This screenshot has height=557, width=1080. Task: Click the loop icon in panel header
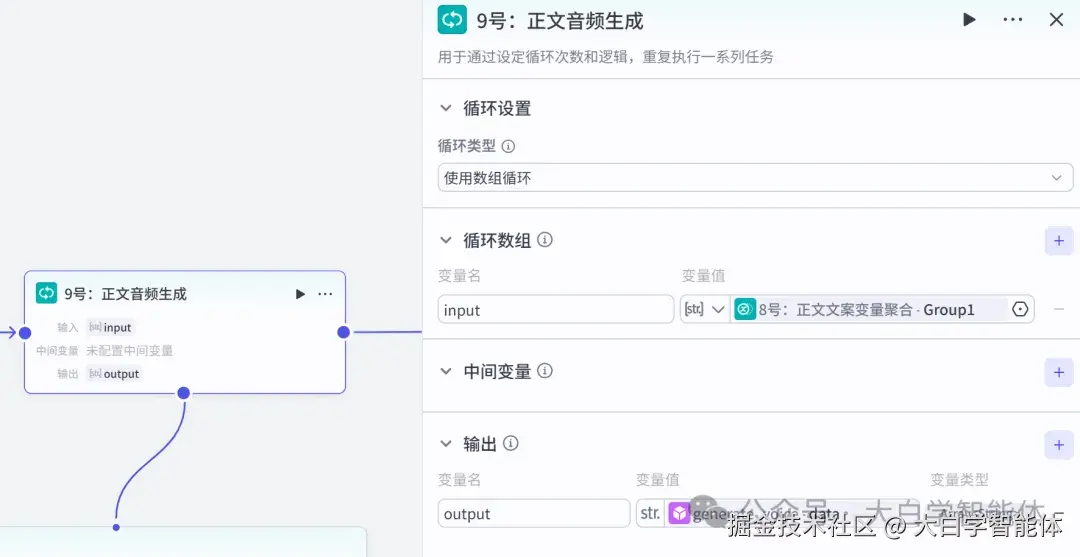click(452, 20)
